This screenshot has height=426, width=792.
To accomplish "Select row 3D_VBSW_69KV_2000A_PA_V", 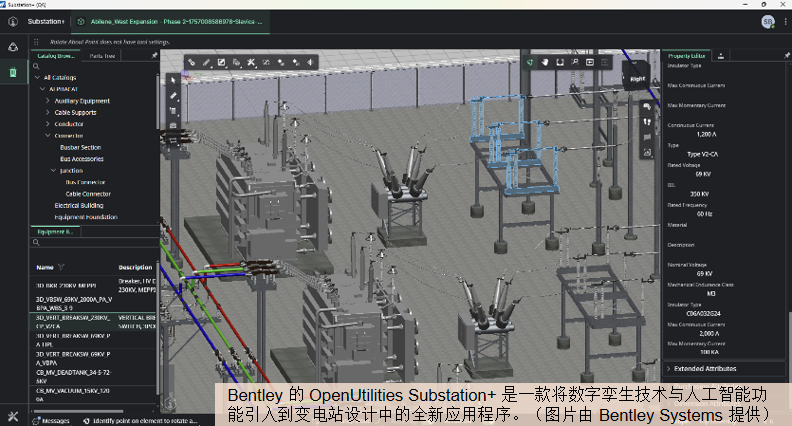I will click(94, 303).
